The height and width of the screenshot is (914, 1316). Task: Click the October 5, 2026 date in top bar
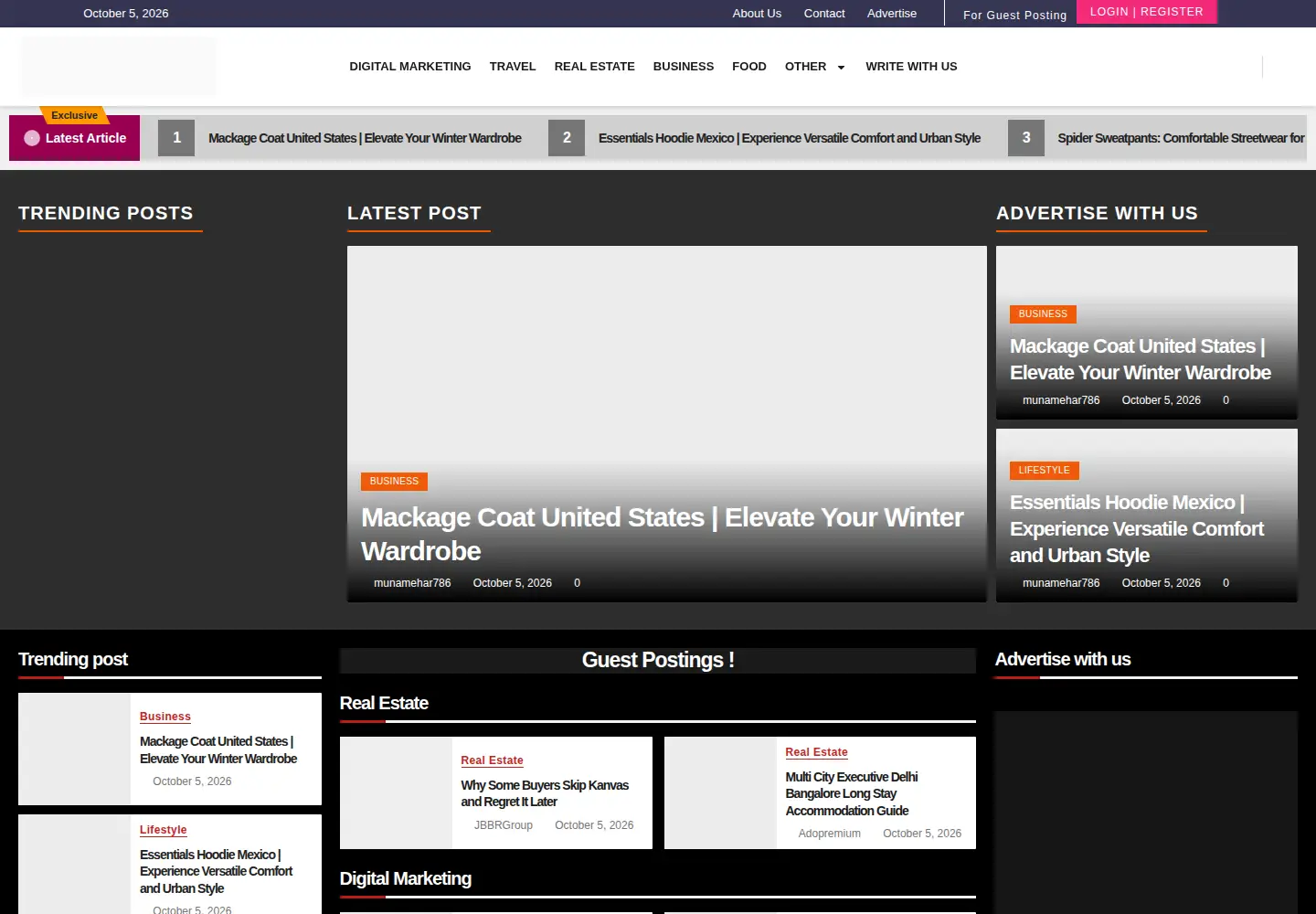point(126,14)
